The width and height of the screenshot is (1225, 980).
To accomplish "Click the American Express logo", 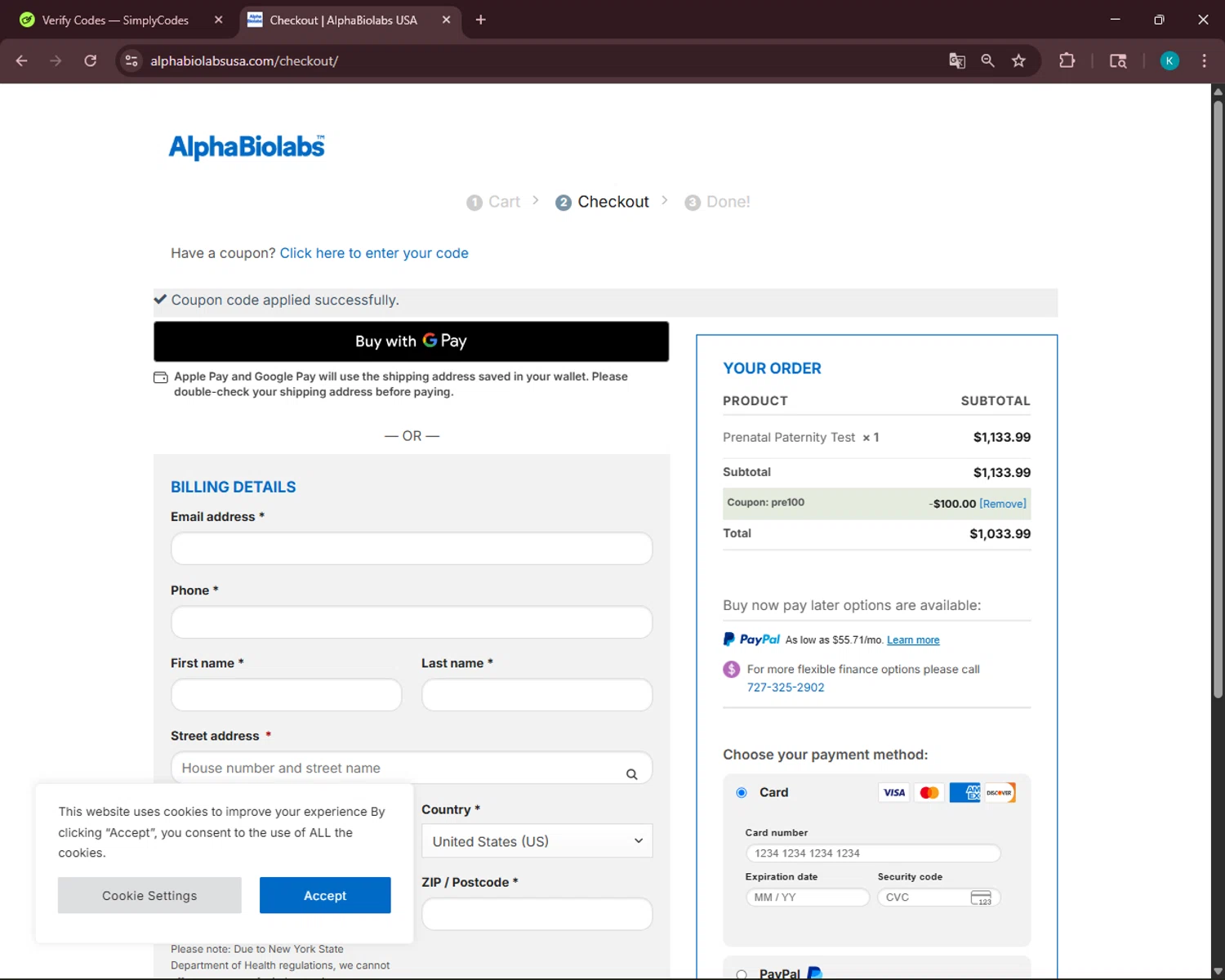I will point(964,792).
